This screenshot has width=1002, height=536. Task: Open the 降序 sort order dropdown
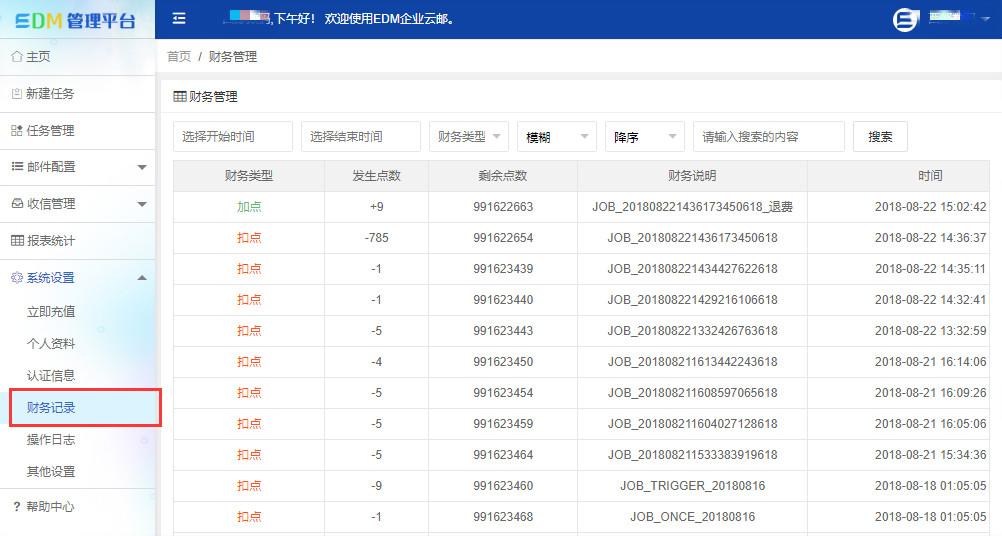644,137
